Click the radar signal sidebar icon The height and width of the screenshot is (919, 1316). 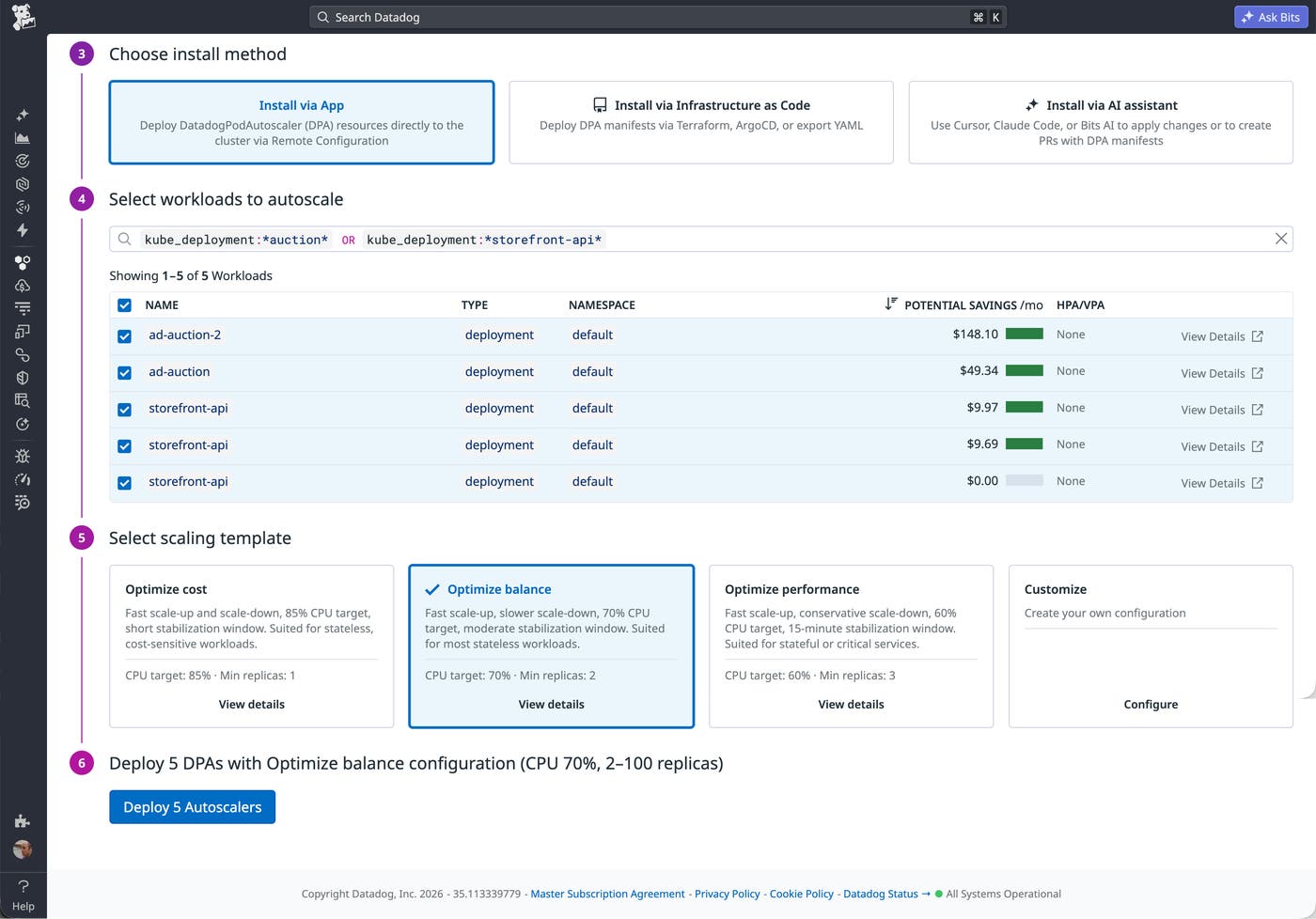pyautogui.click(x=23, y=207)
